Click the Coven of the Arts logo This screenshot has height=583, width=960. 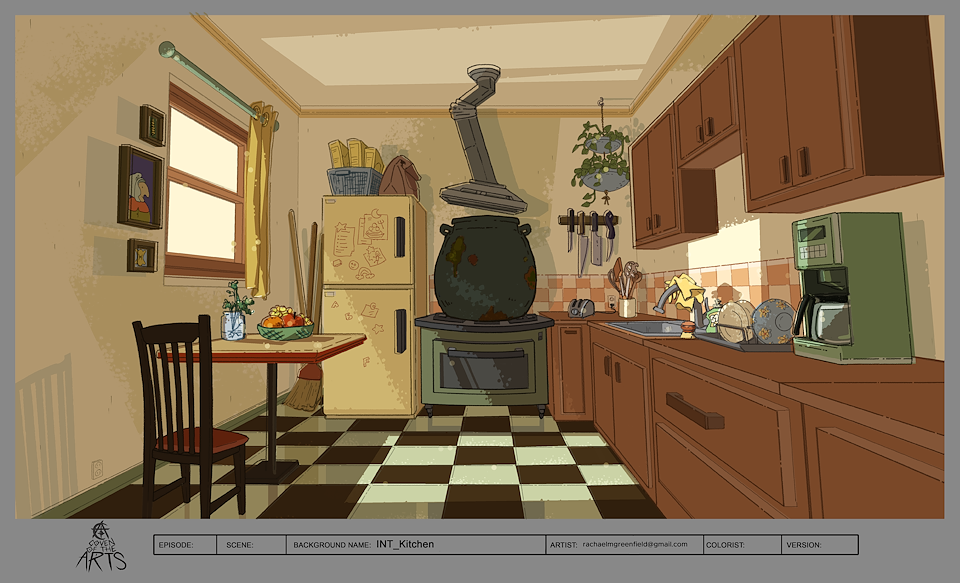coord(101,546)
